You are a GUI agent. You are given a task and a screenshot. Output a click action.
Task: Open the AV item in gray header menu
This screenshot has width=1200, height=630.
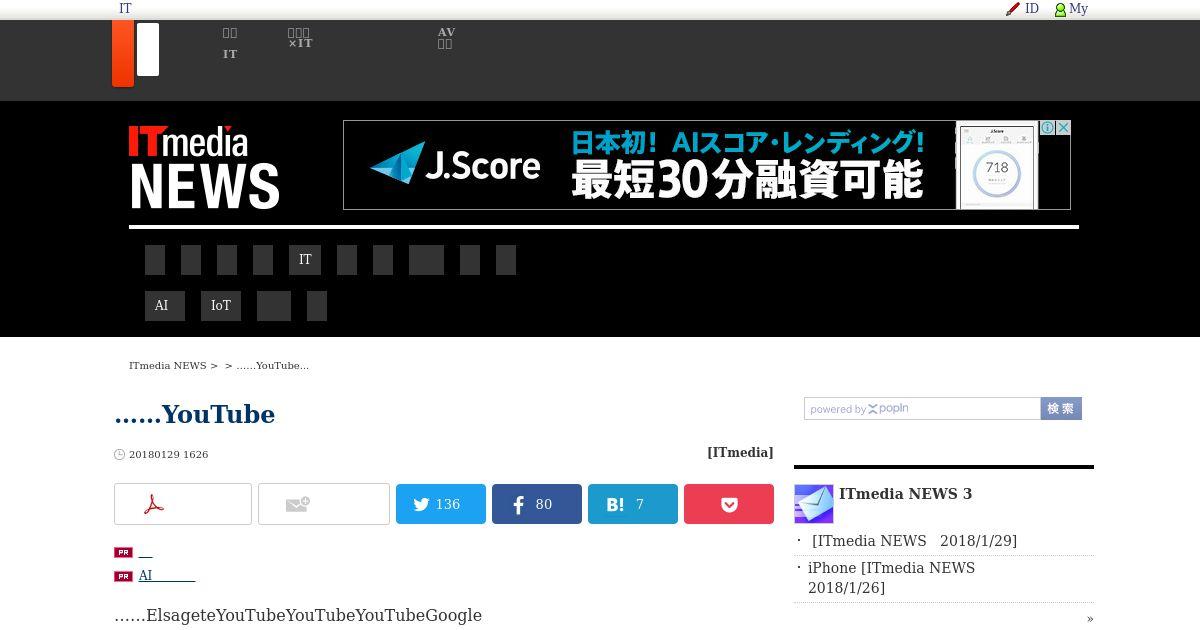(446, 38)
